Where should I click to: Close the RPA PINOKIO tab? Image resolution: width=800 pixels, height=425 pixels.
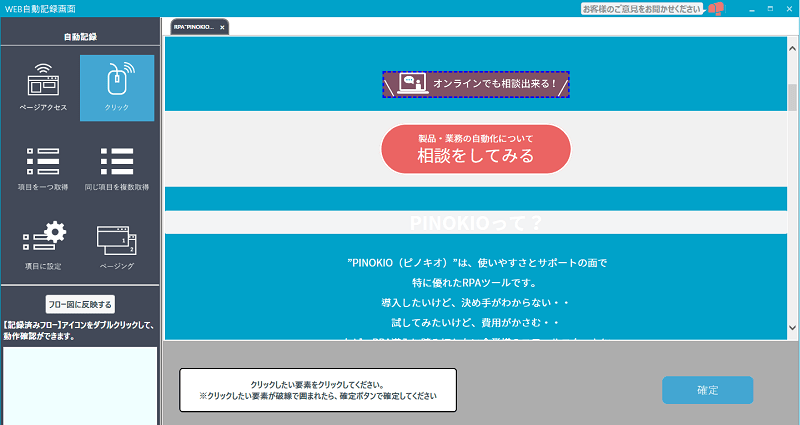click(222, 28)
